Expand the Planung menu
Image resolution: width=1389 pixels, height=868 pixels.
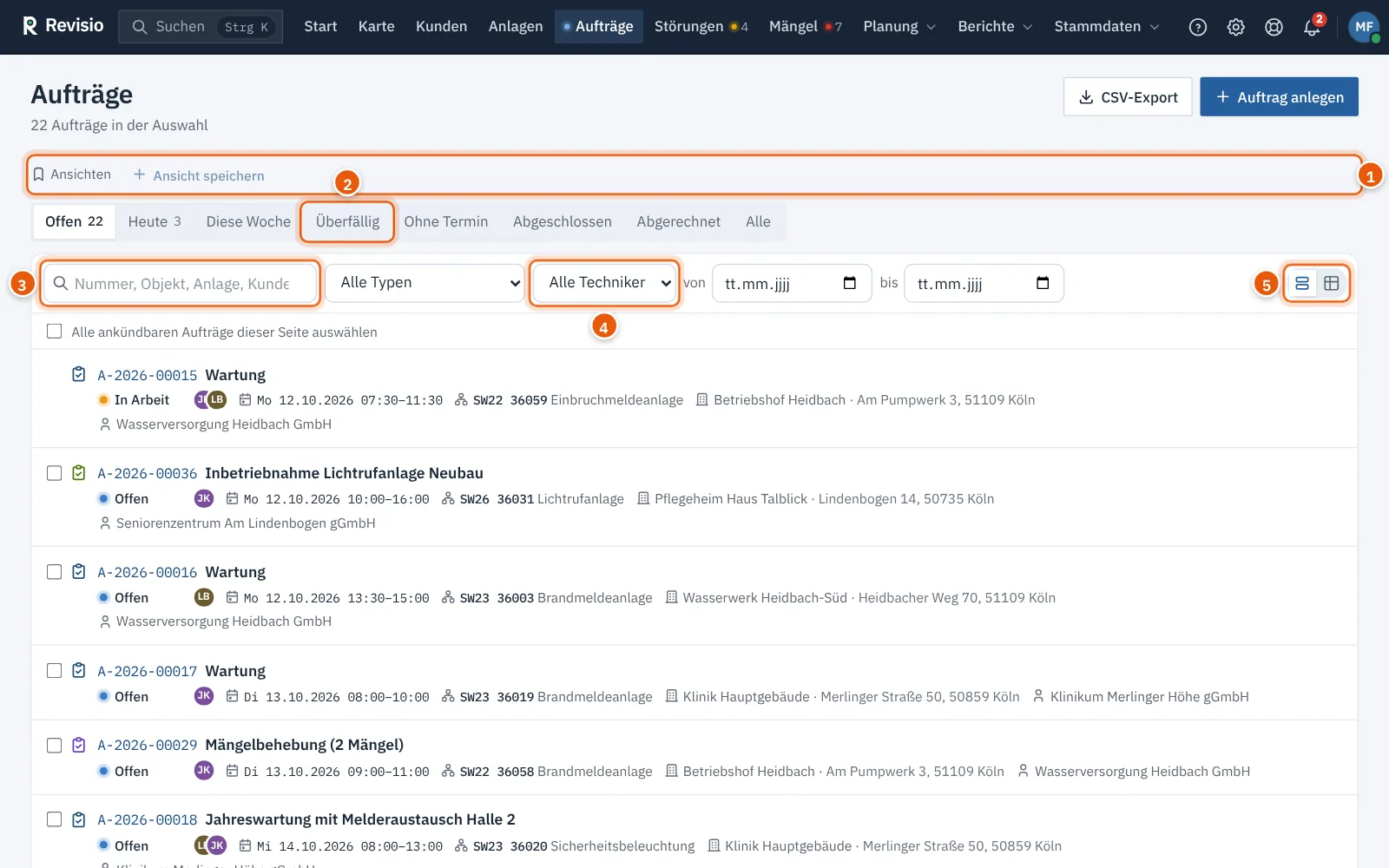click(899, 27)
